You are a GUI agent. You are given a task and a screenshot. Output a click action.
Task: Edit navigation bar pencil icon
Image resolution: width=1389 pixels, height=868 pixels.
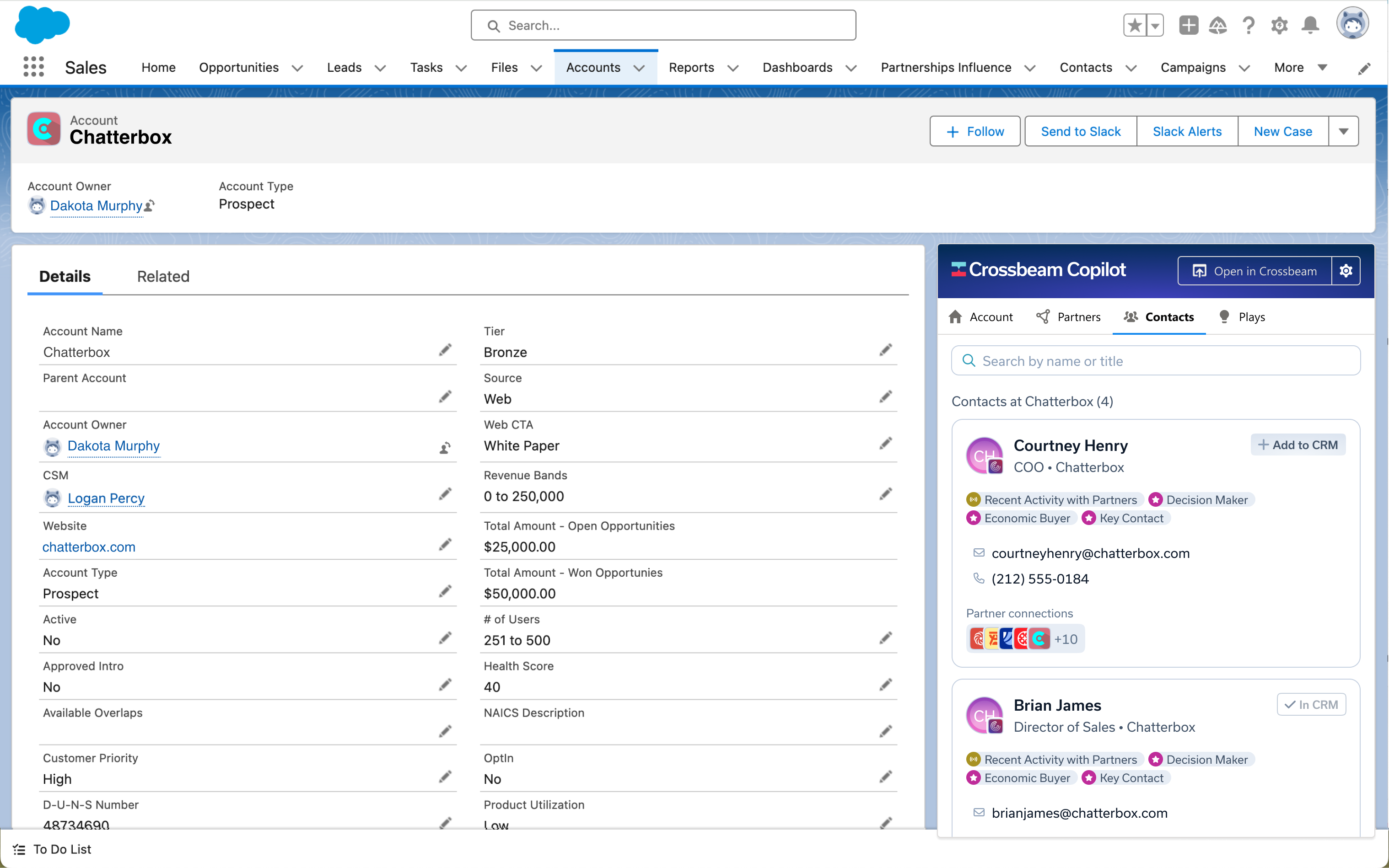[x=1364, y=68]
